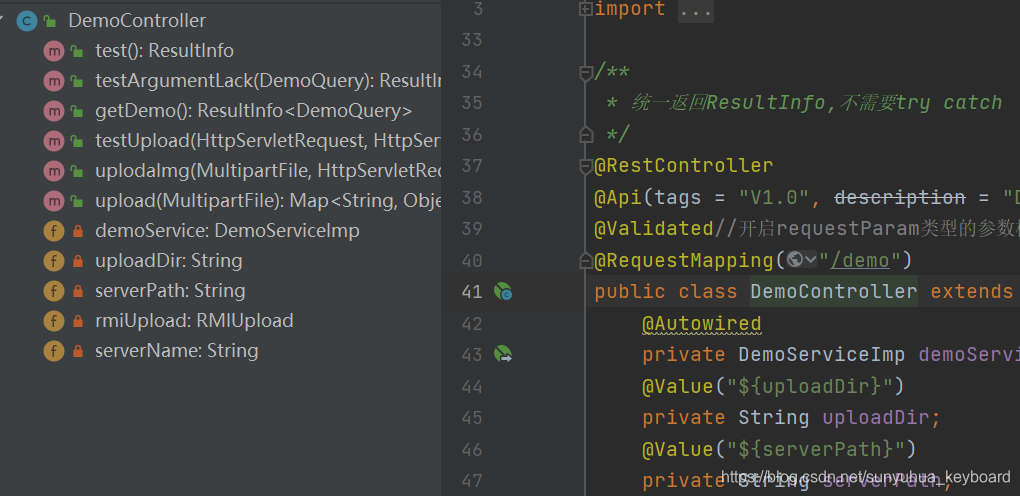
Task: Click the @Autowired annotation on line 42
Action: tap(702, 324)
